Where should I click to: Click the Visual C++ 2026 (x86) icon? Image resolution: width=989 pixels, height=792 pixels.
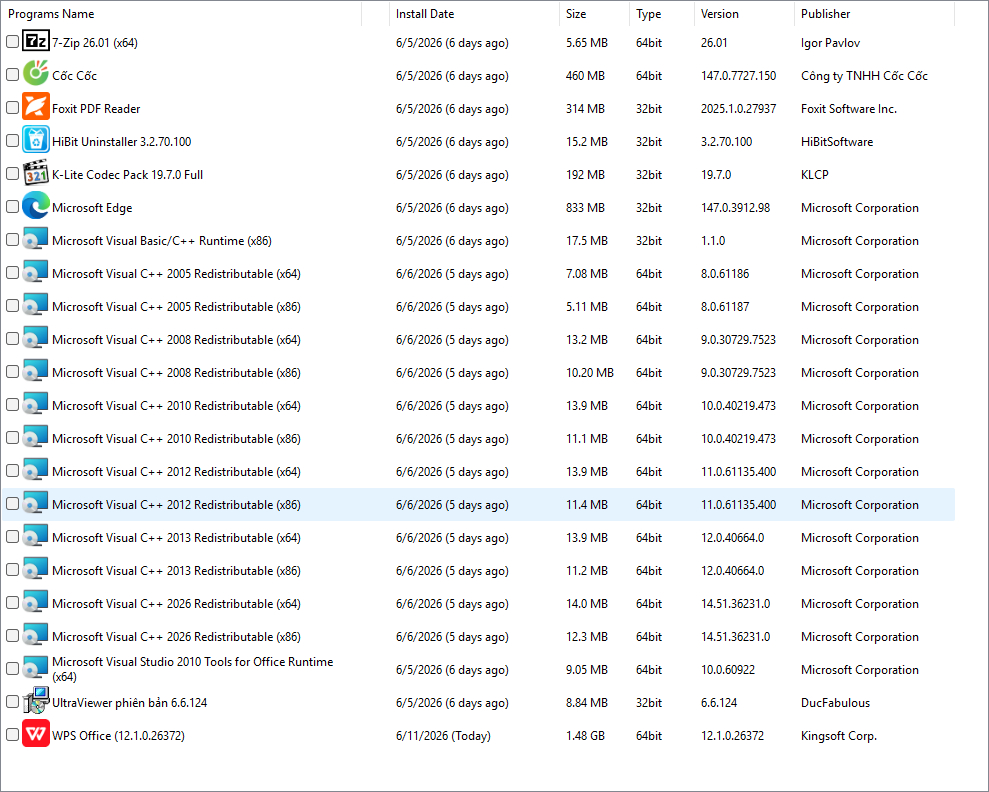click(36, 636)
